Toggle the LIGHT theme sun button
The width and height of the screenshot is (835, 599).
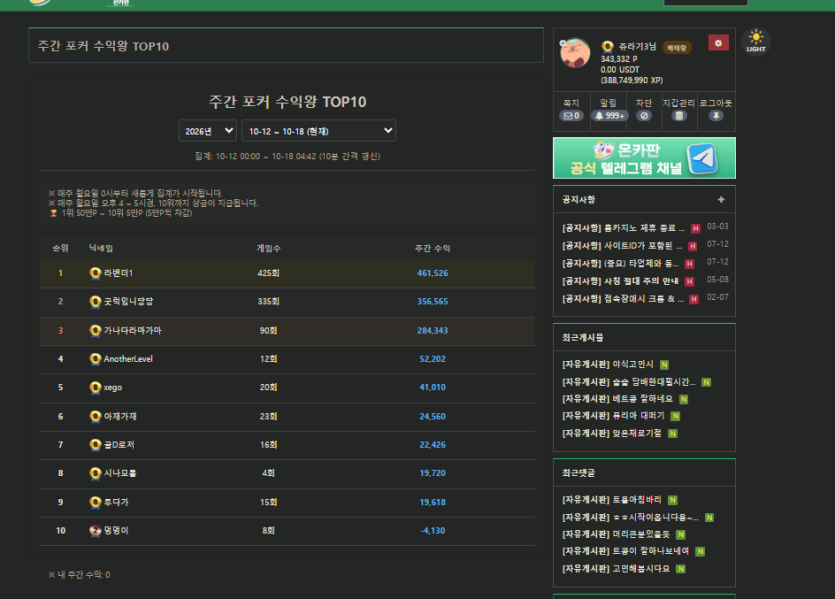click(x=756, y=42)
